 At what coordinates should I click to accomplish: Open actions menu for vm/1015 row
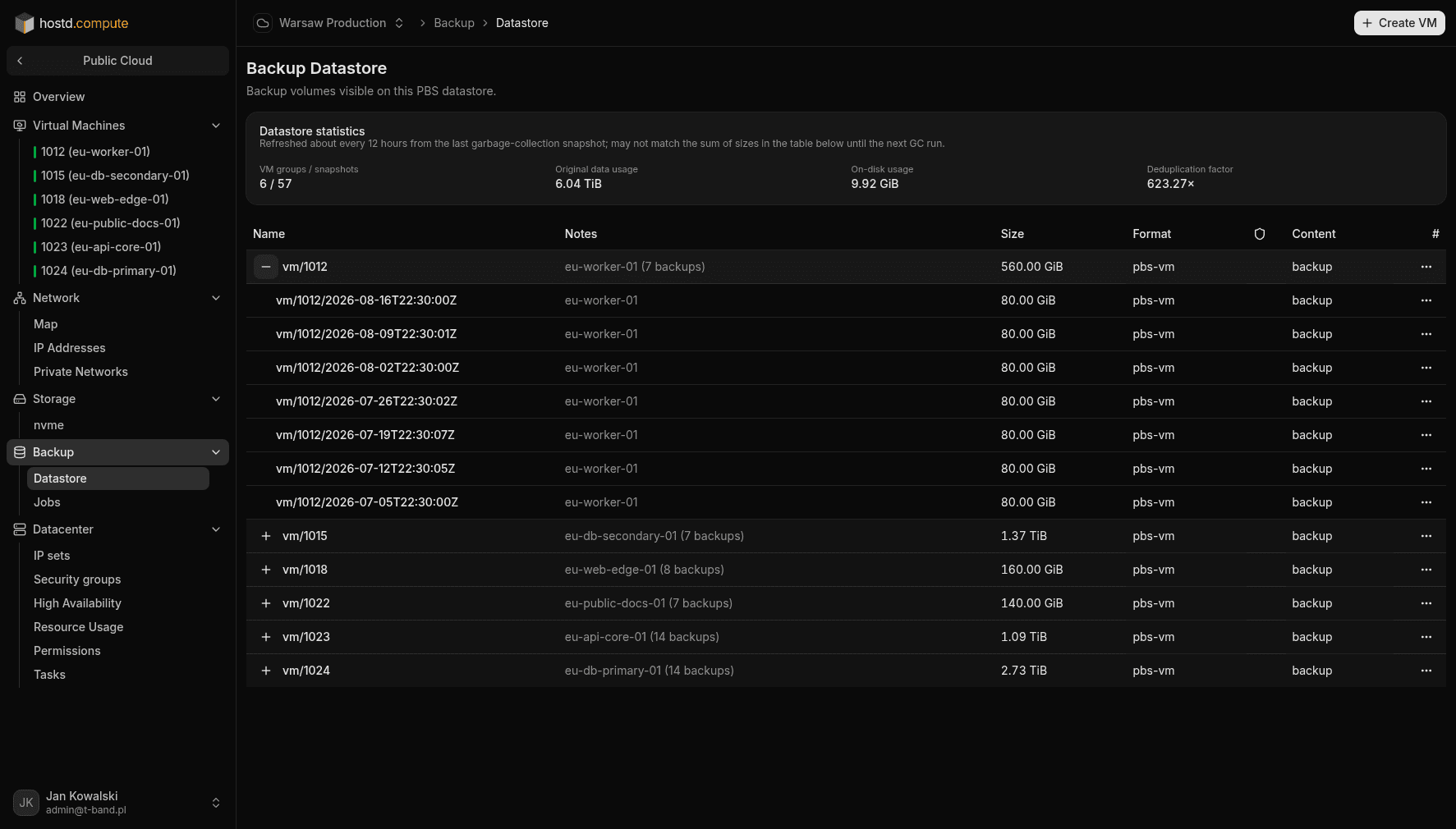click(1426, 536)
